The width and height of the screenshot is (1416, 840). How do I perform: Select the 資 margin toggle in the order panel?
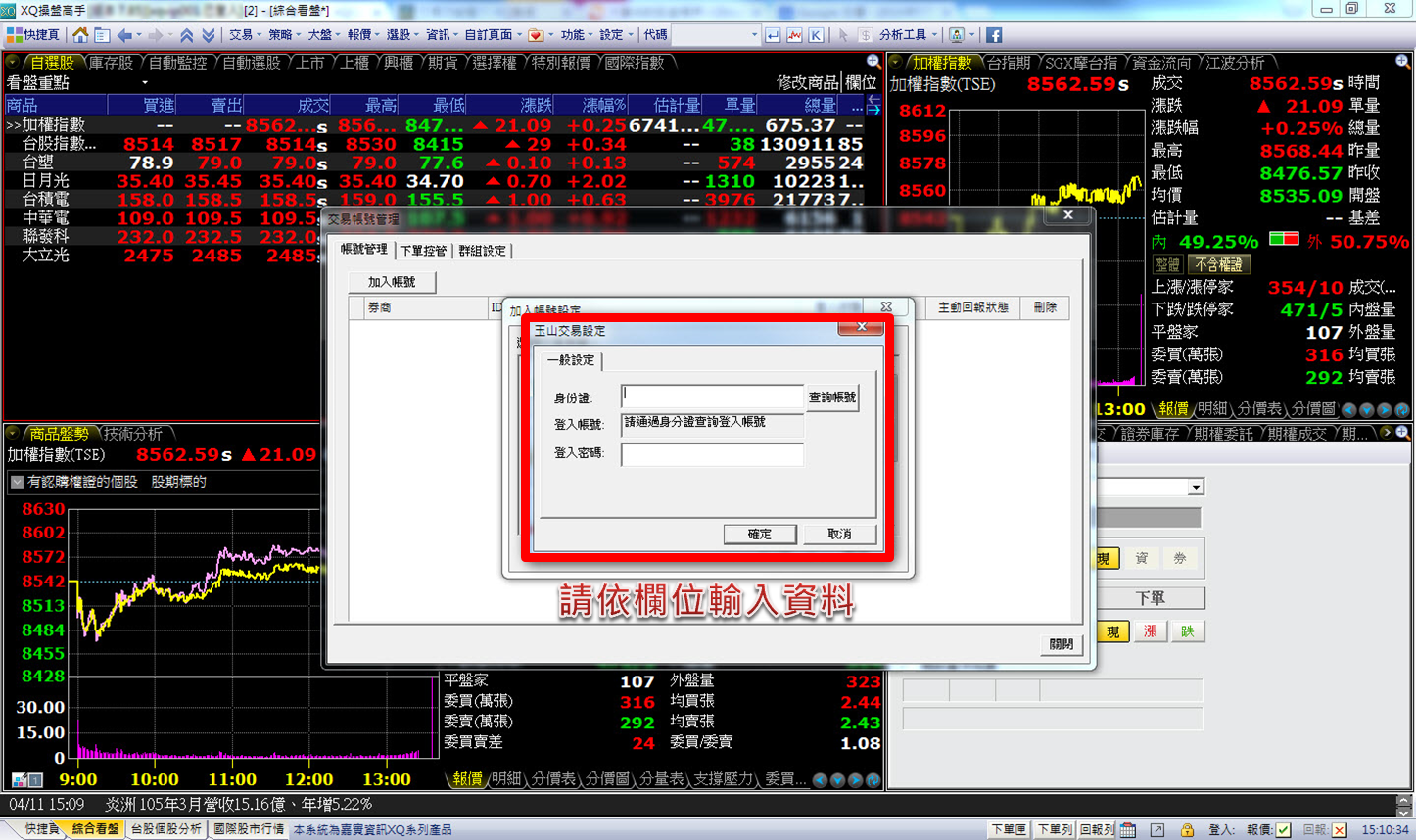pos(1142,558)
